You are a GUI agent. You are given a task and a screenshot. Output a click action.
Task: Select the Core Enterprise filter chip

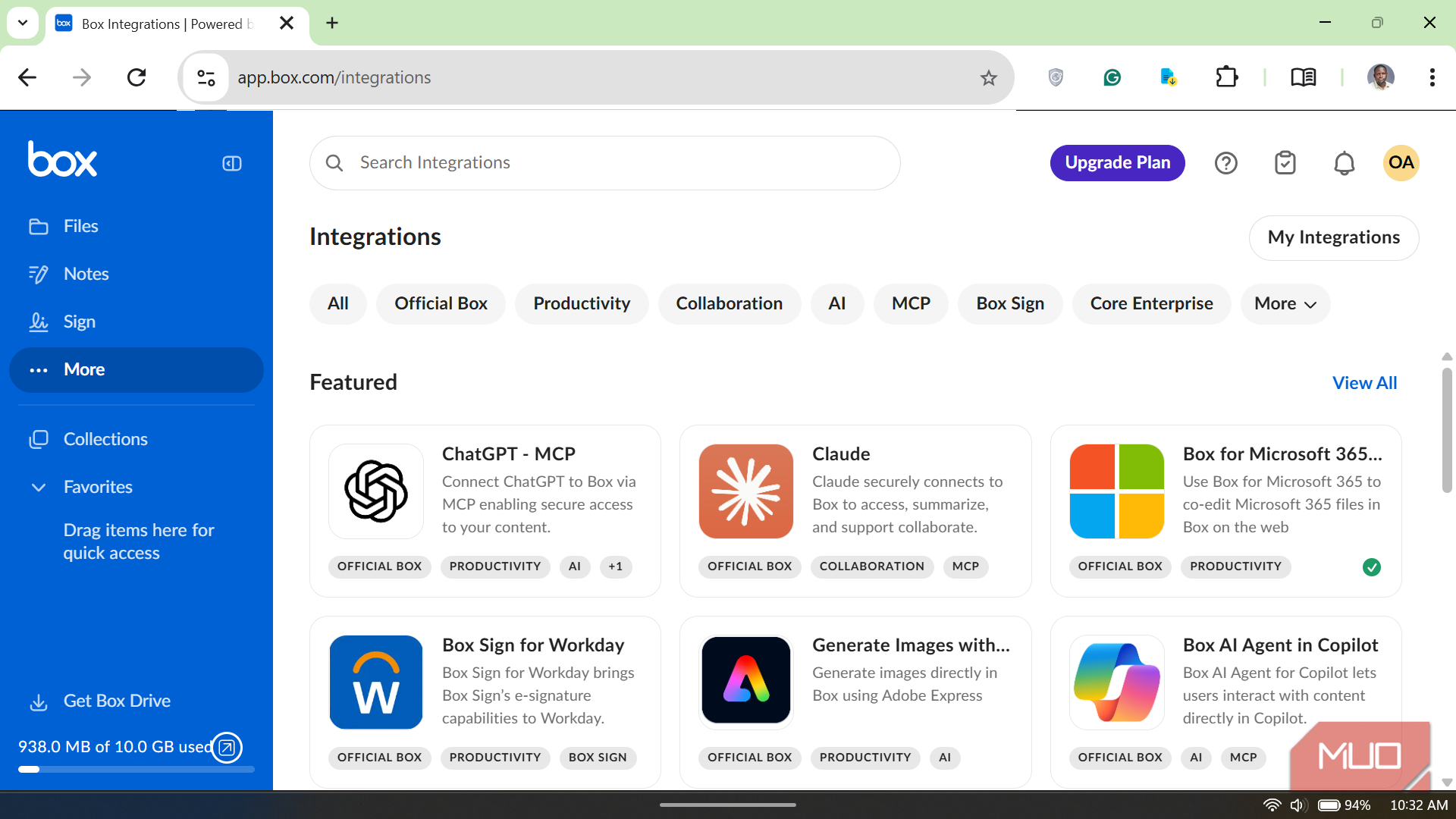pyautogui.click(x=1151, y=303)
